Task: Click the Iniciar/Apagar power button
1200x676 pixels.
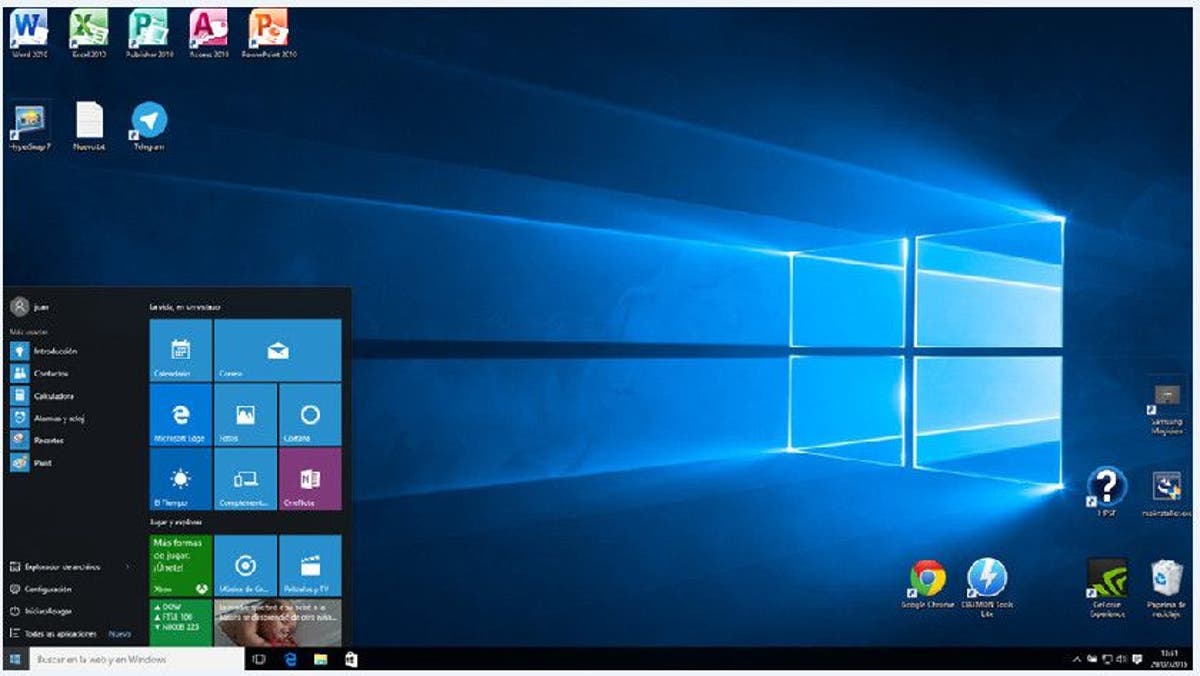Action: [x=47, y=611]
